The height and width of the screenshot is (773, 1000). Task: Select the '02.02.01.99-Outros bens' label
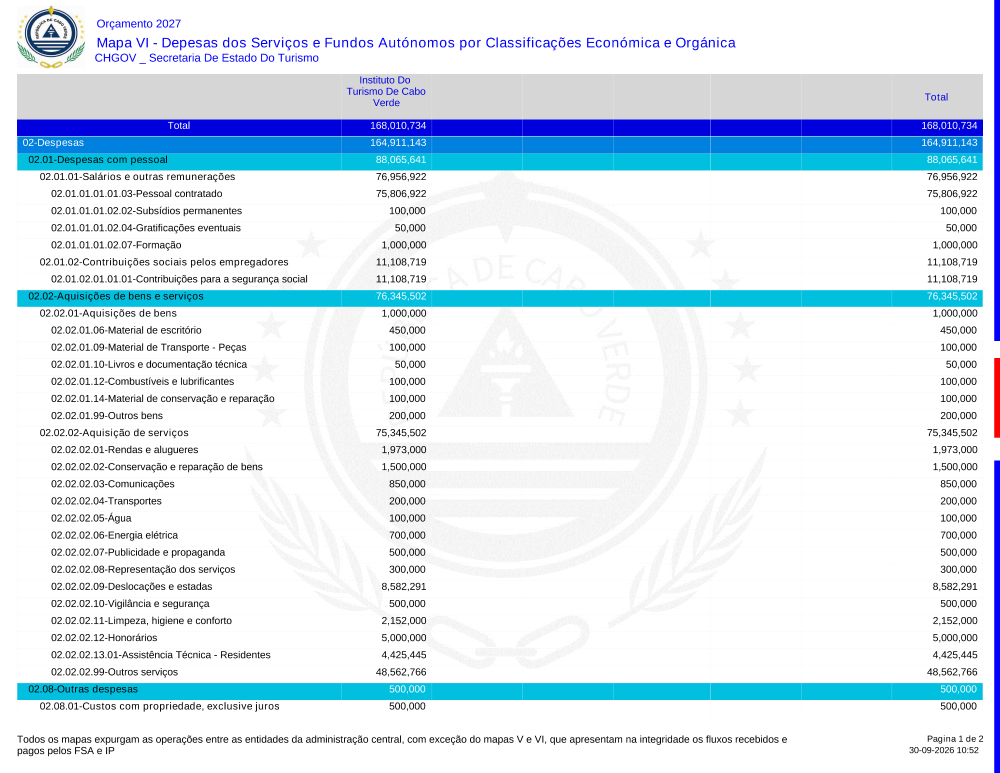(107, 416)
